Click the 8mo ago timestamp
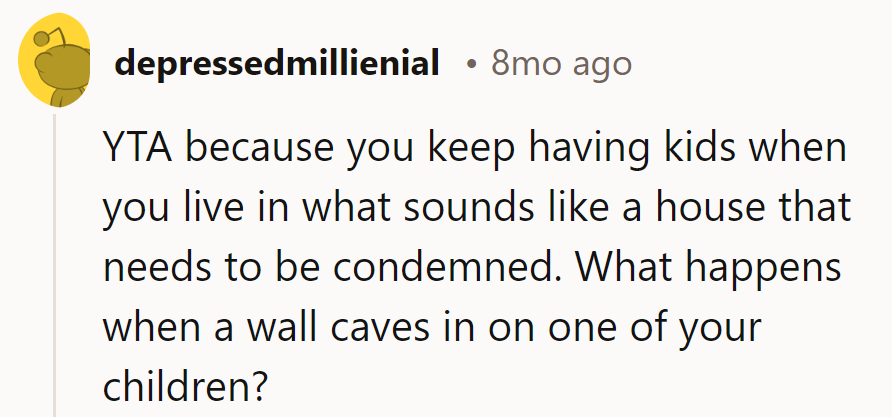892x417 pixels. coord(561,65)
